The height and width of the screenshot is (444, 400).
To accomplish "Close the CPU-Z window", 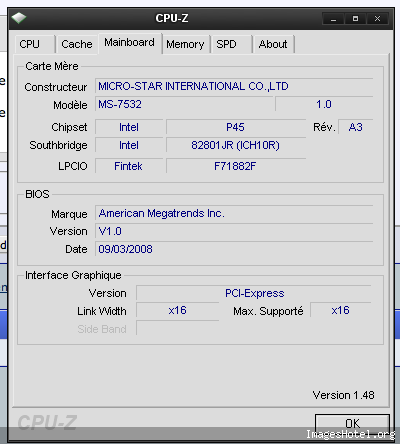I will coord(377,19).
